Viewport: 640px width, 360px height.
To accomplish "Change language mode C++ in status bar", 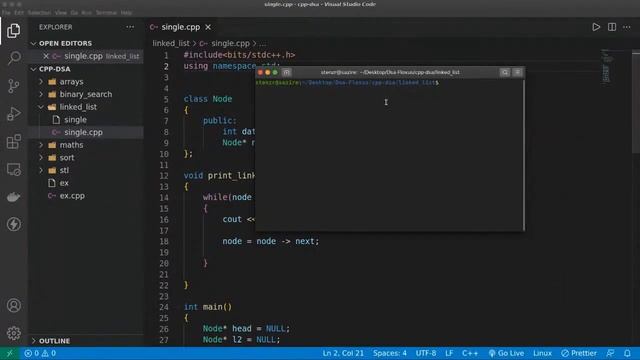I will [470, 353].
